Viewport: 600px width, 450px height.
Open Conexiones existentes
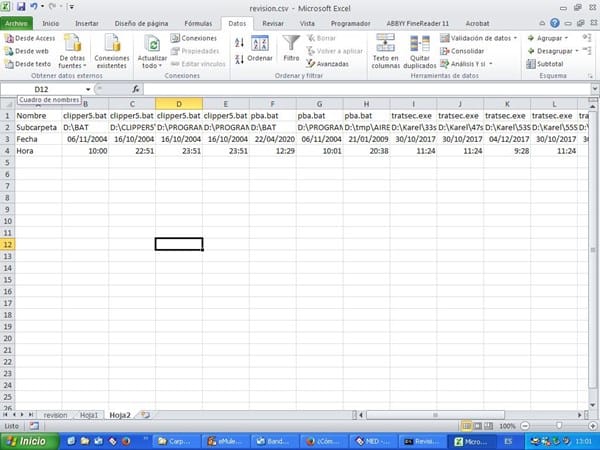pos(112,51)
